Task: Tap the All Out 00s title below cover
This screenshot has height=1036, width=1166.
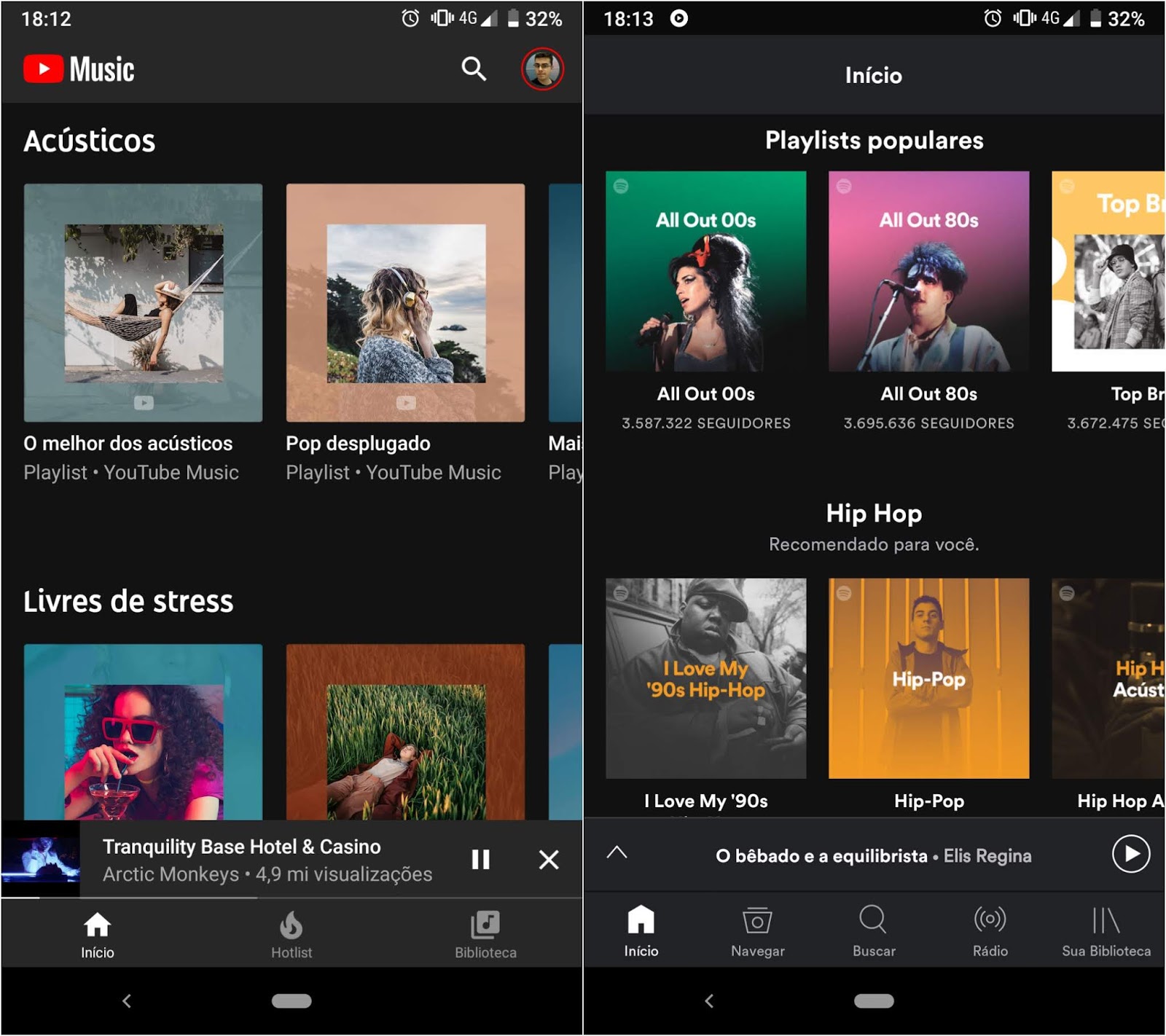Action: [x=706, y=394]
